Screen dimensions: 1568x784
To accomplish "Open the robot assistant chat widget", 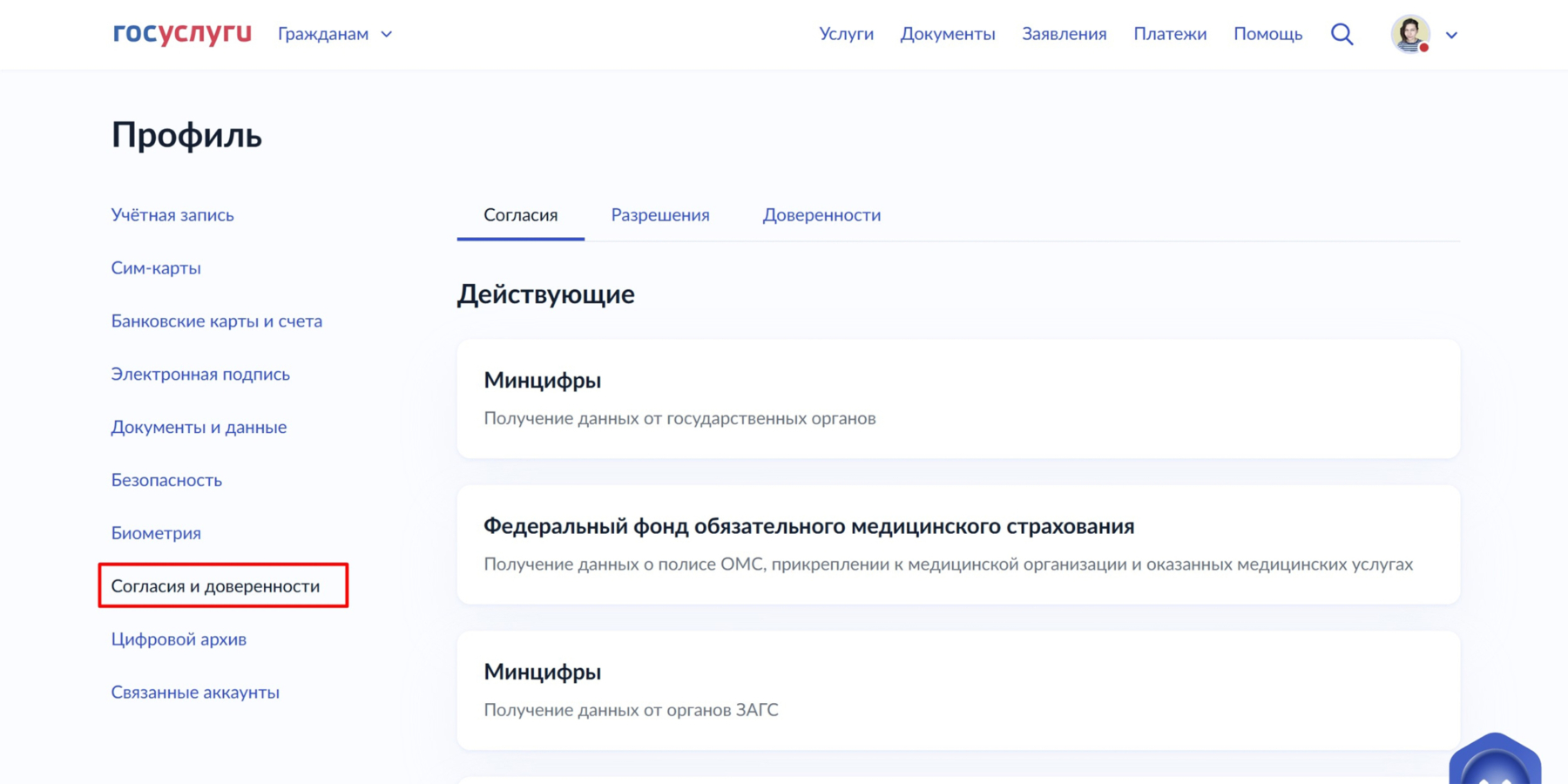I will tap(1495, 761).
